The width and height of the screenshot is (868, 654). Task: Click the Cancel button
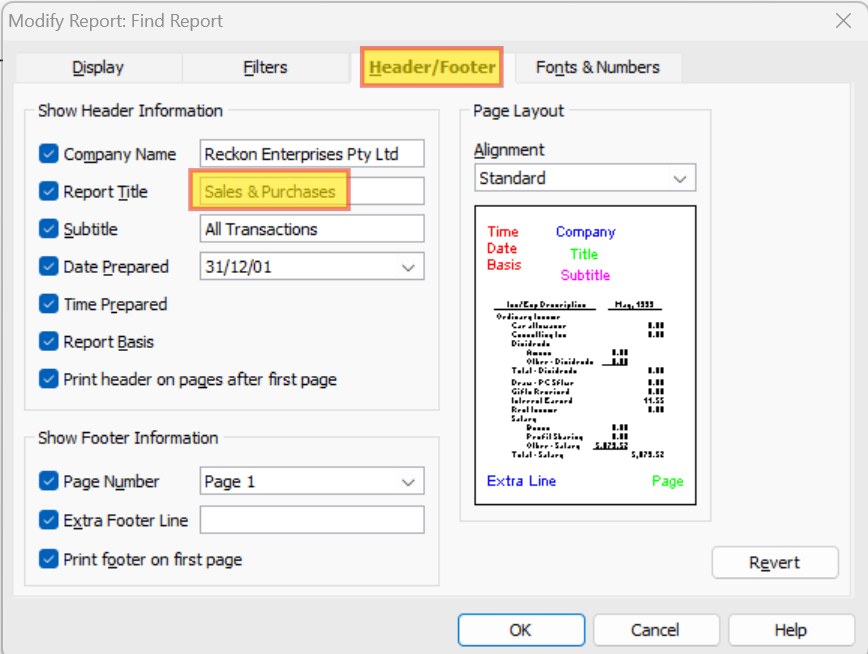[x=656, y=630]
